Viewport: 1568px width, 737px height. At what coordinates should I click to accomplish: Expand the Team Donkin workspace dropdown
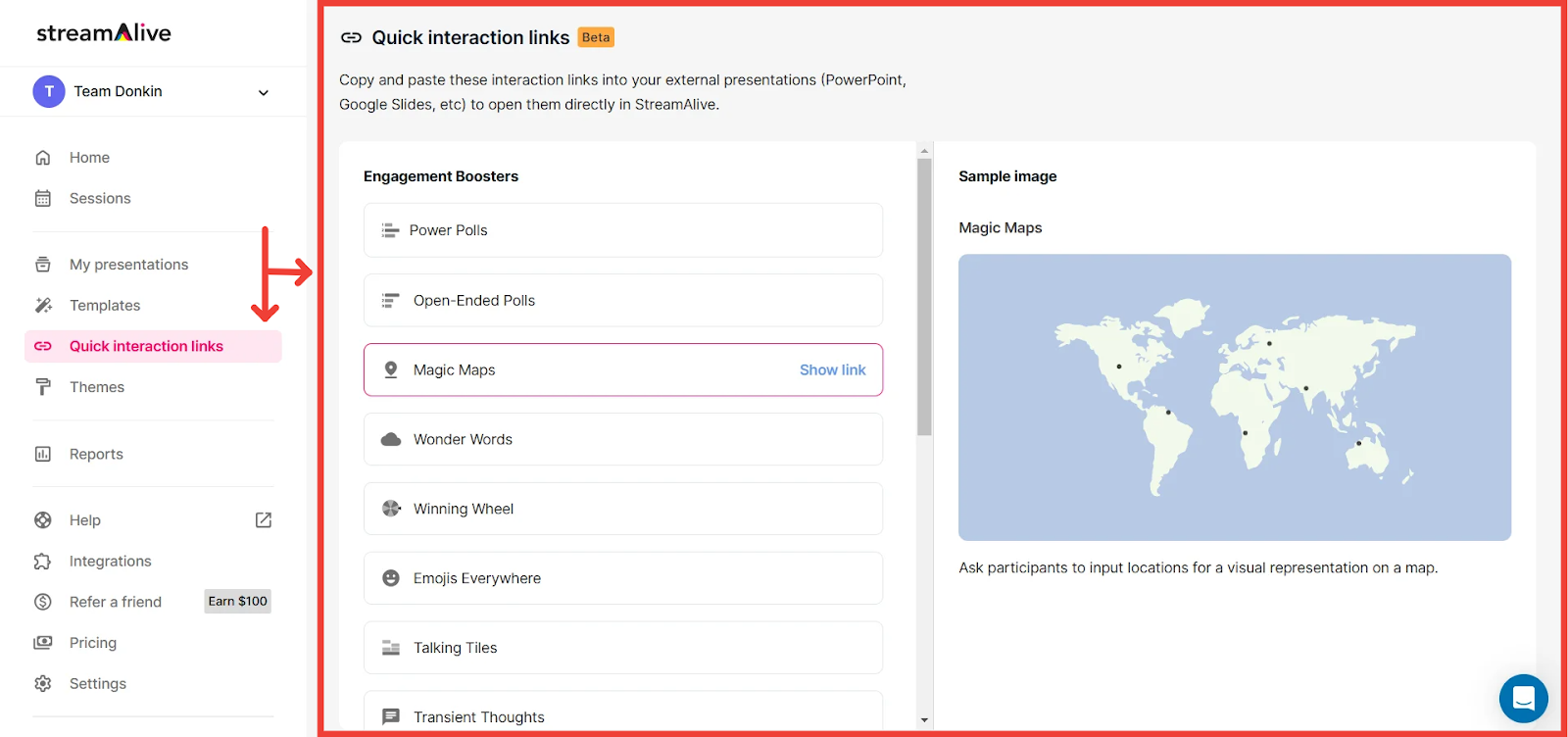tap(263, 92)
